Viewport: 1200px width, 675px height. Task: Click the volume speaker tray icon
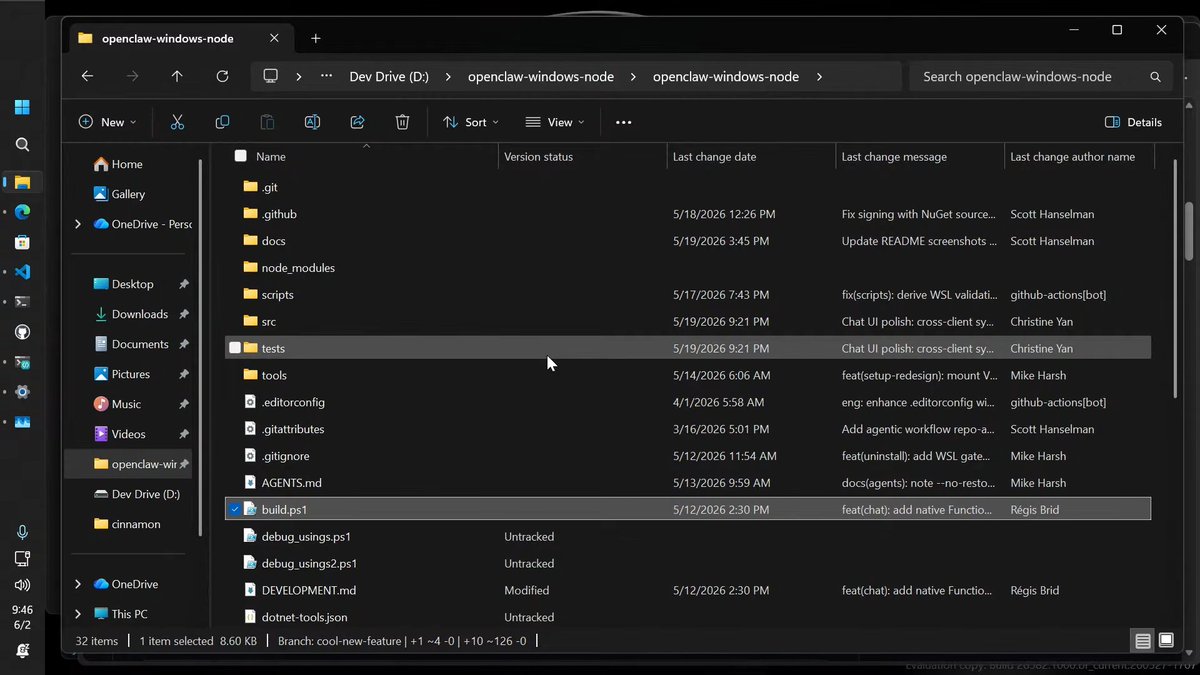point(22,585)
